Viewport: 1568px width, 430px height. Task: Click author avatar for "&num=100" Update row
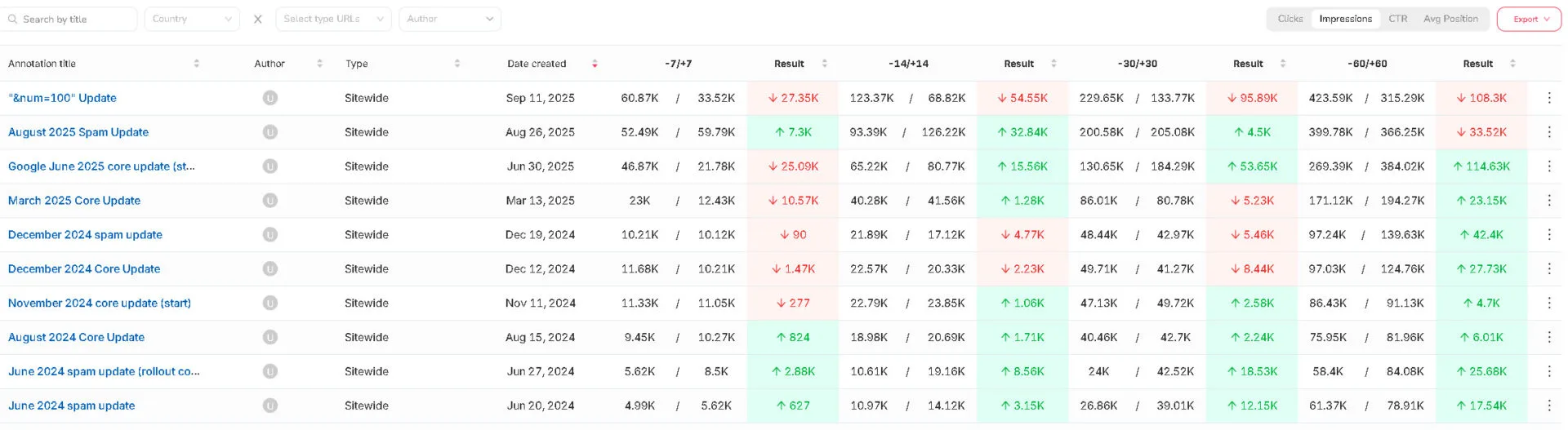point(270,98)
